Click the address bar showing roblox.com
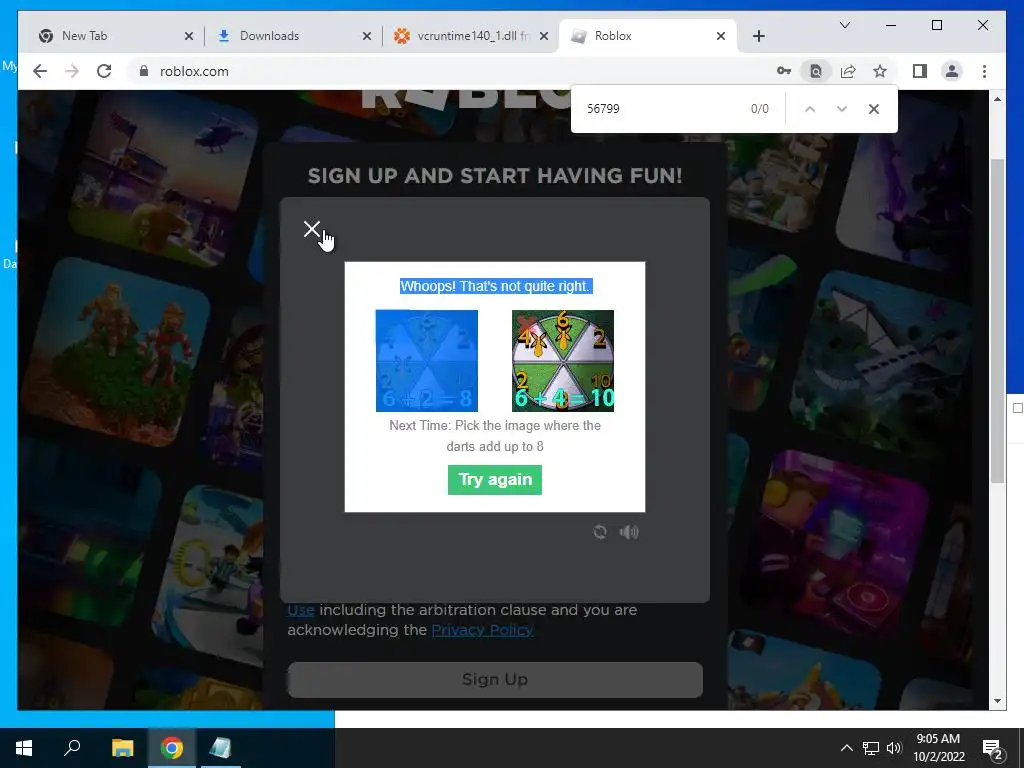The height and width of the screenshot is (768, 1024). pos(451,71)
